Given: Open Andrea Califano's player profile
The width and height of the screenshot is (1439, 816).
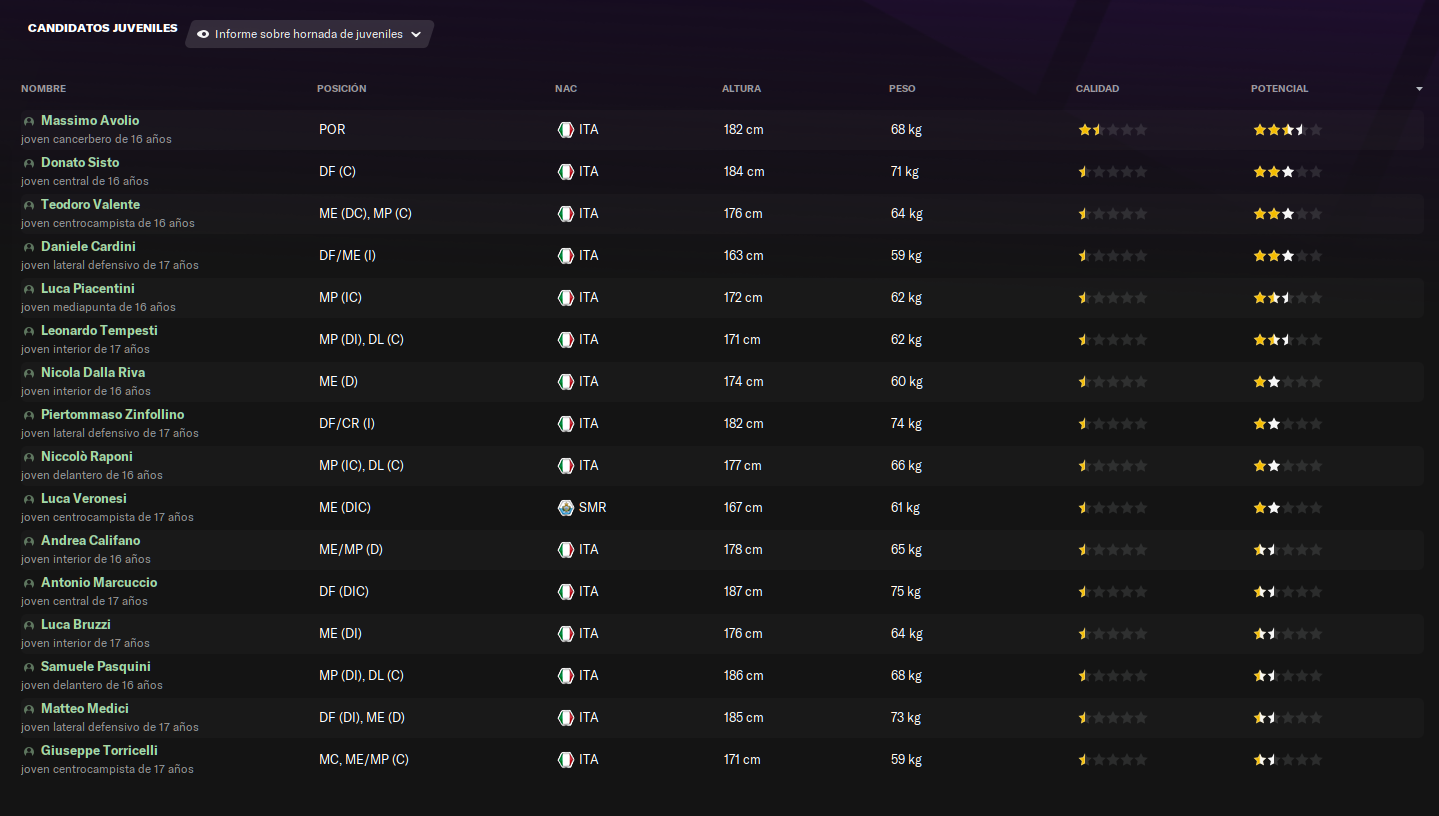Looking at the screenshot, I should coord(91,540).
